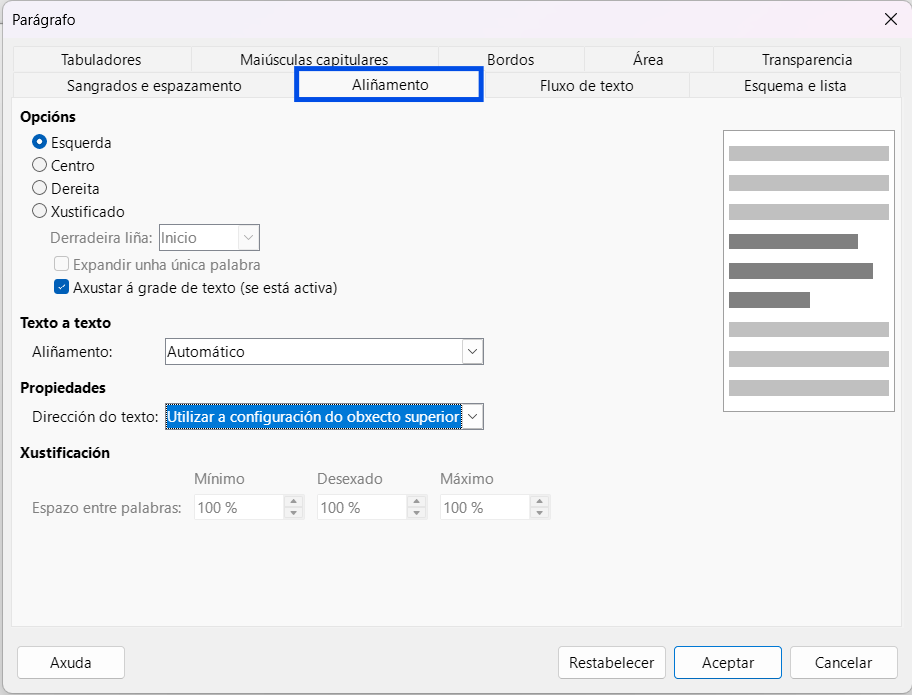Screen dimensions: 912x695
Task: Click the Xustificación section heading
Action: [65, 453]
